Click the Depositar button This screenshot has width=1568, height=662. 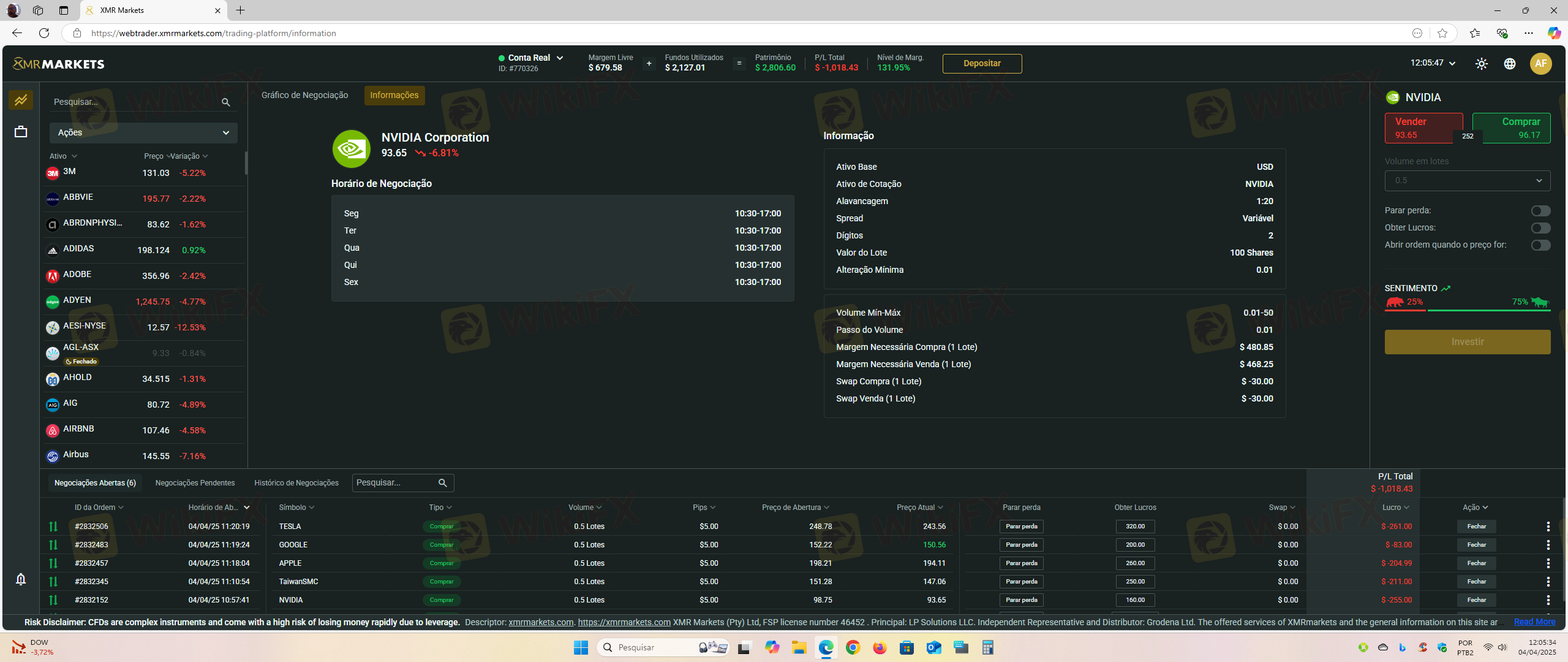(x=981, y=64)
